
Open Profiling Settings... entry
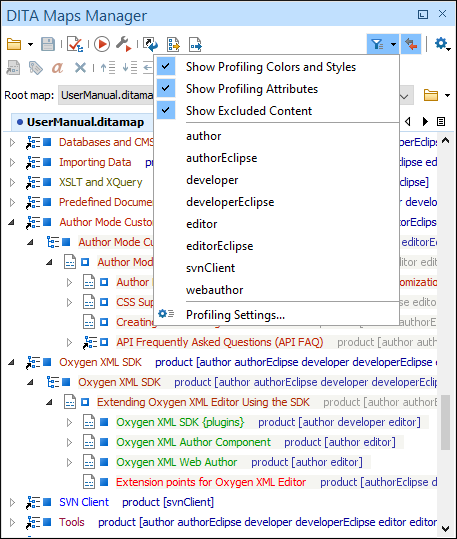[x=235, y=315]
